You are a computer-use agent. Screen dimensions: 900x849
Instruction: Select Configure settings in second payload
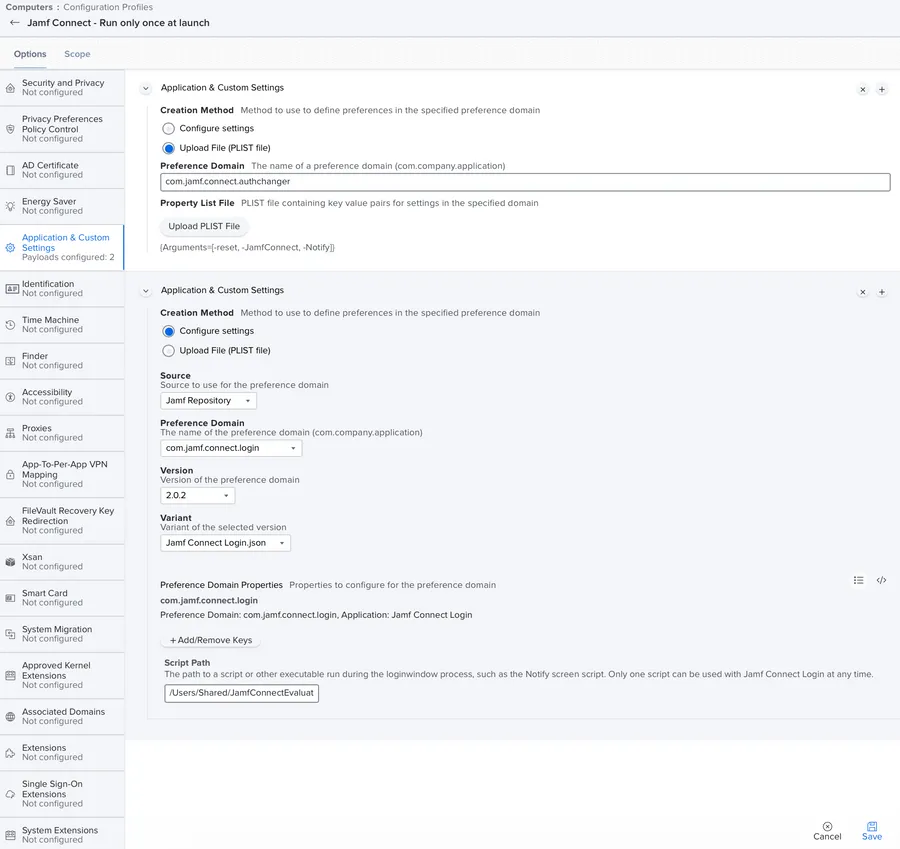[x=168, y=331]
